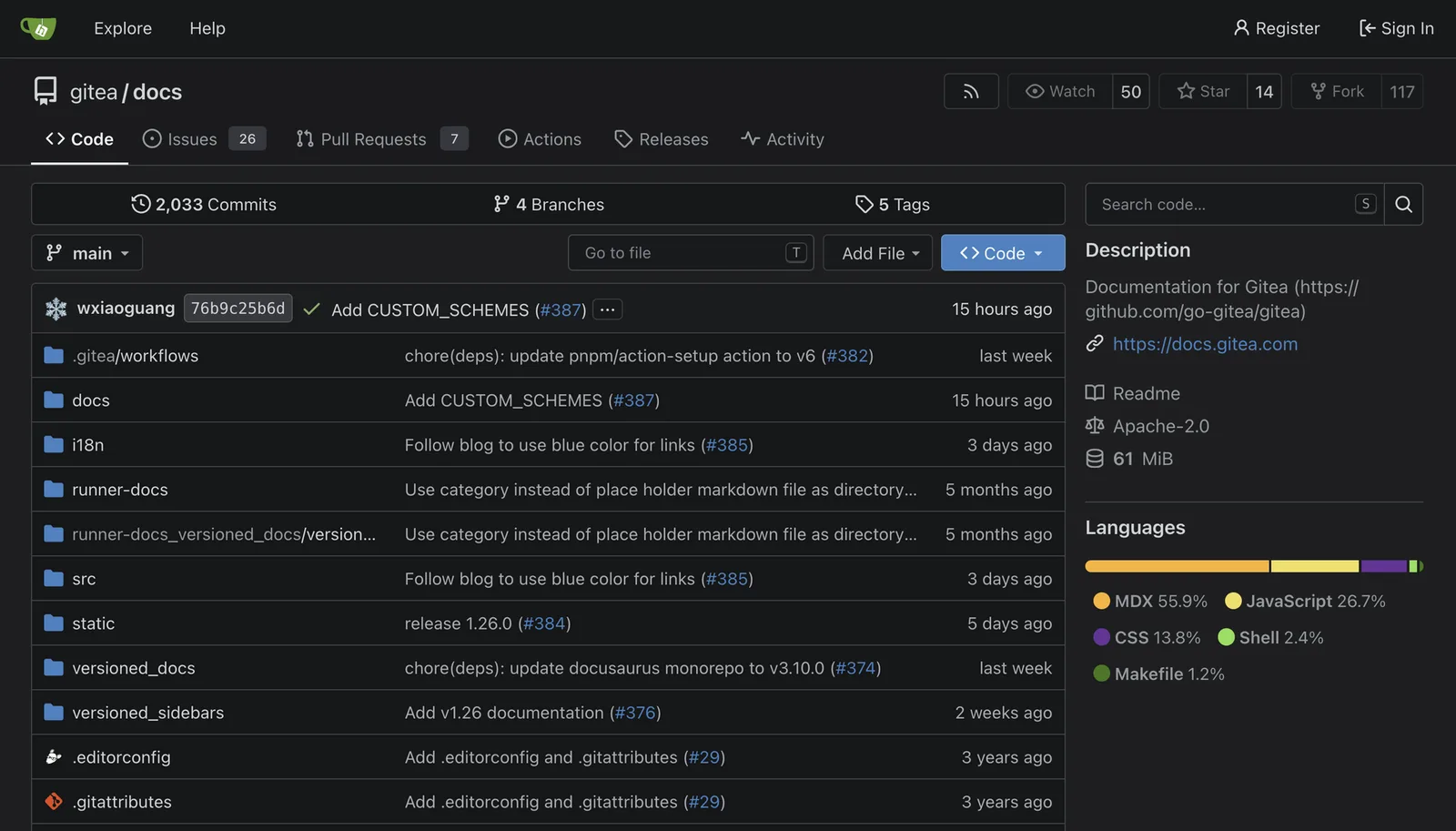
Task: Click the green commit status checkmark
Action: 311,309
